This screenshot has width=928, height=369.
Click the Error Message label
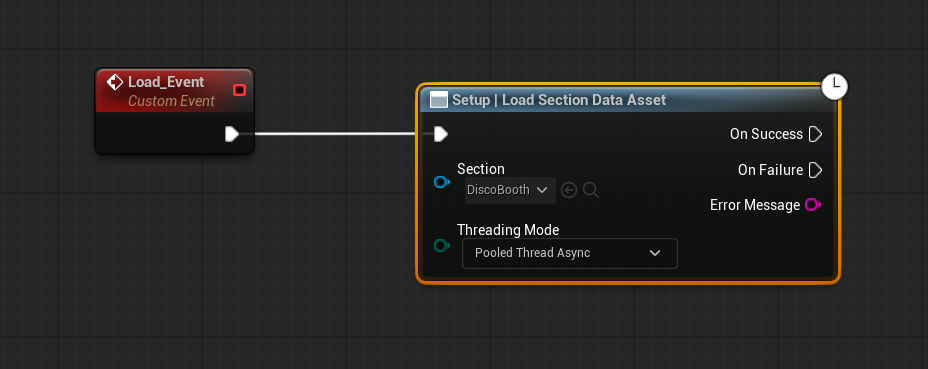pyautogui.click(x=755, y=205)
